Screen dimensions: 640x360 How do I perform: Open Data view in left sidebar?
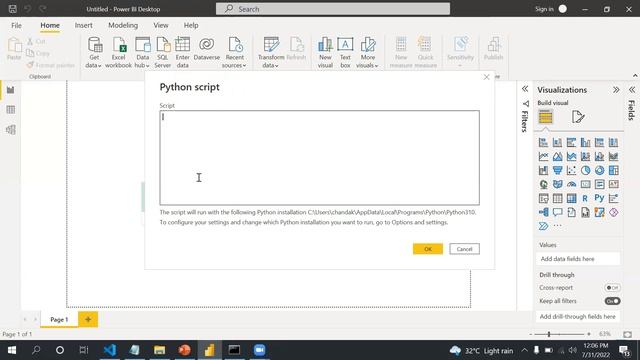pyautogui.click(x=11, y=109)
